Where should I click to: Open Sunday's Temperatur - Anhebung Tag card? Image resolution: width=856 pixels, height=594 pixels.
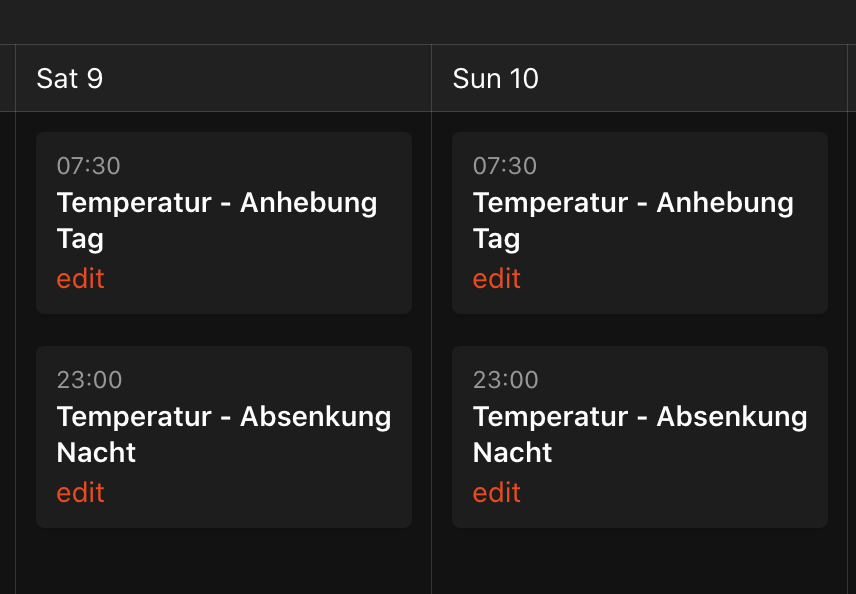click(x=639, y=220)
